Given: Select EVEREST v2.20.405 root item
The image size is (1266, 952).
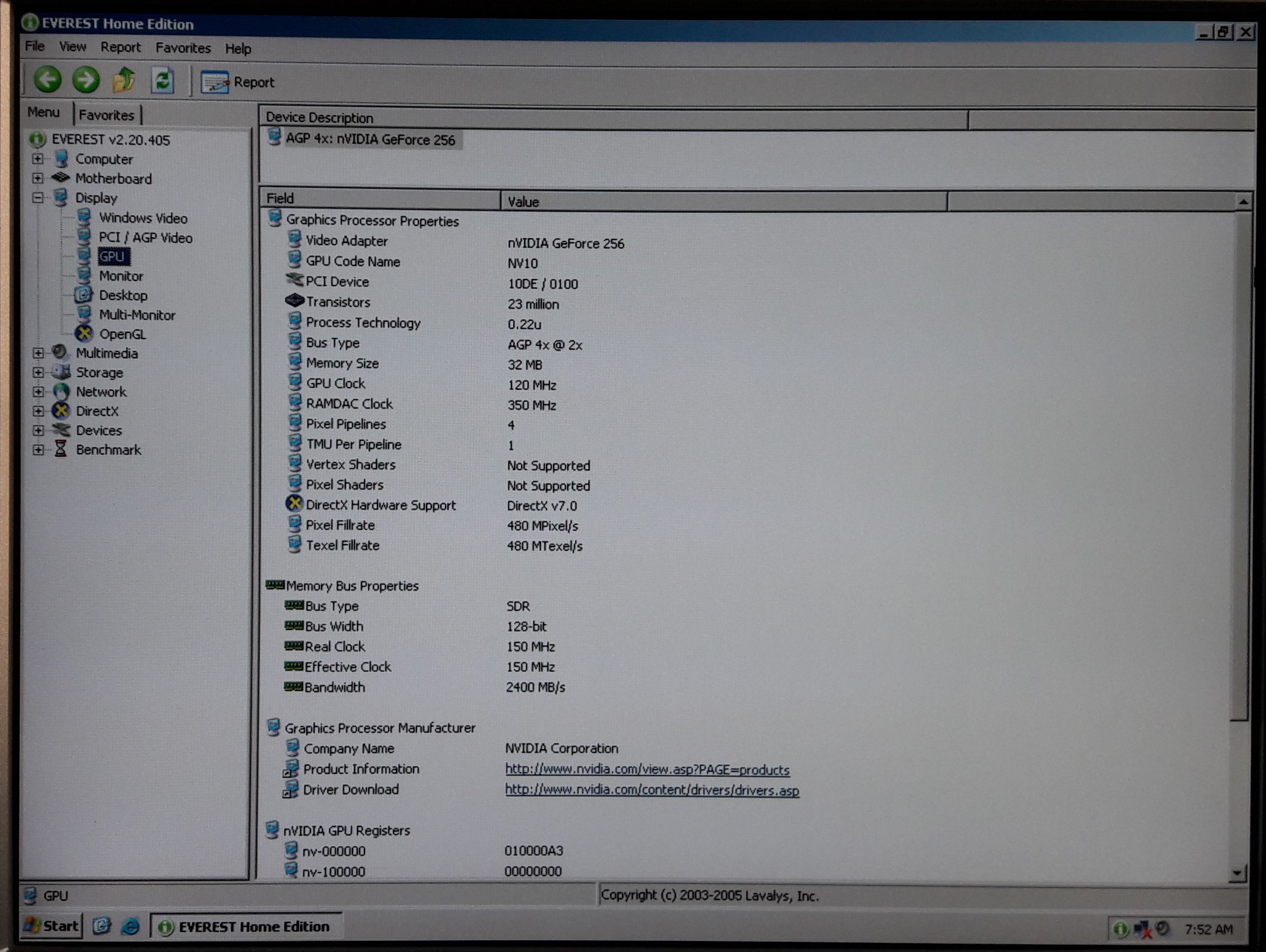Looking at the screenshot, I should [111, 140].
